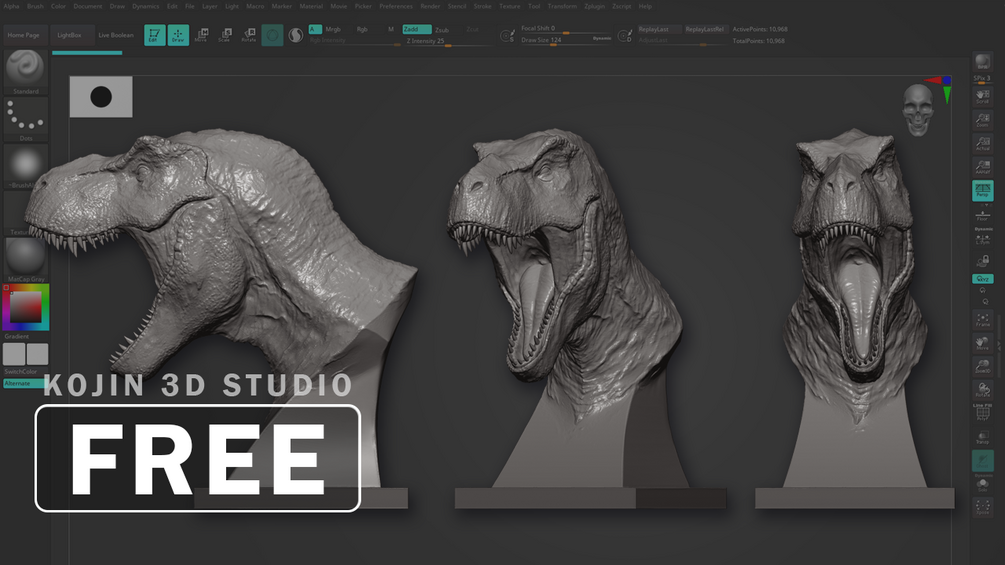Click the Gizmo 3D icon
This screenshot has width=1005, height=565.
(x=272, y=35)
